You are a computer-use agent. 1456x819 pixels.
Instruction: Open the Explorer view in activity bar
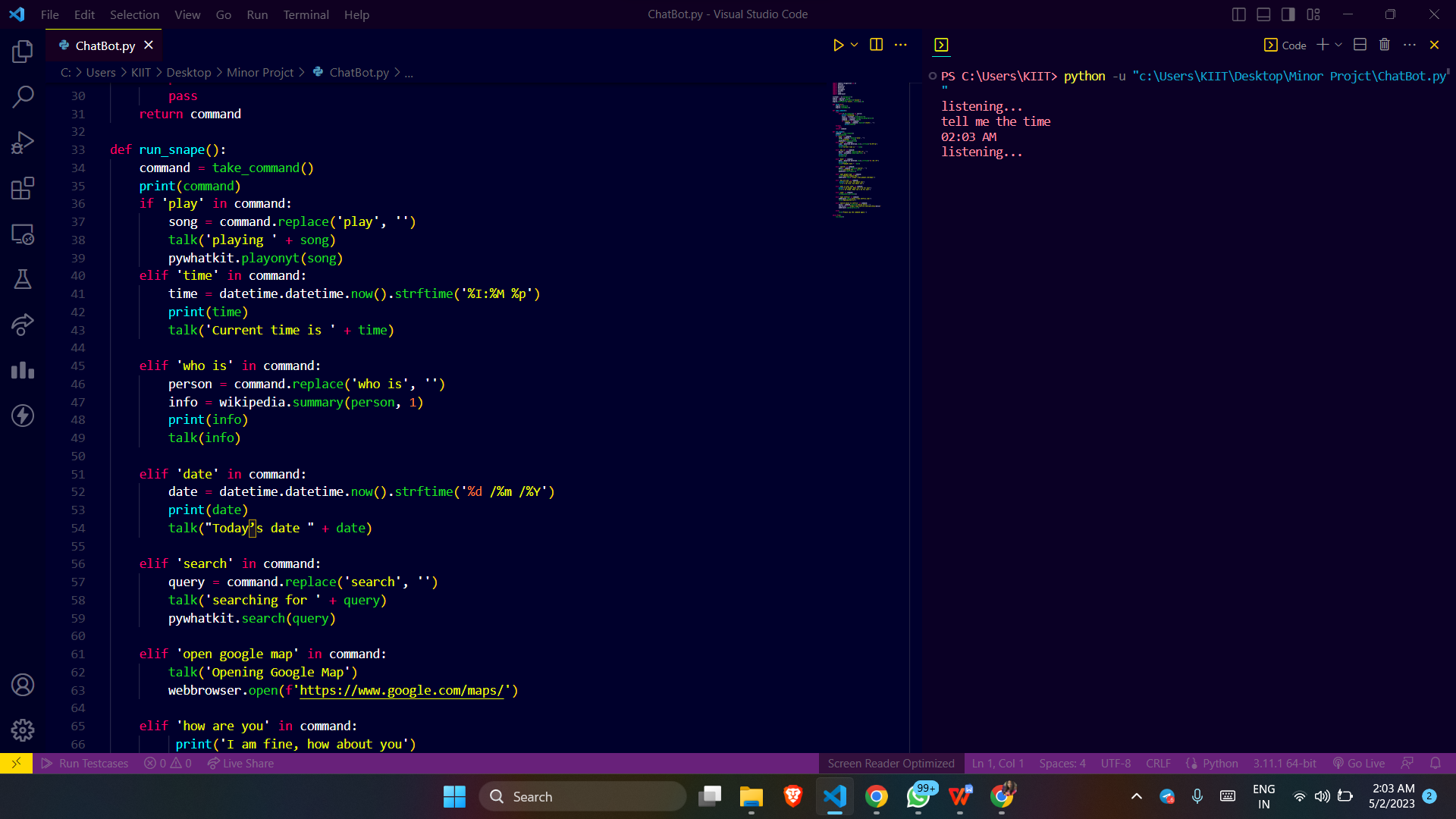[23, 52]
